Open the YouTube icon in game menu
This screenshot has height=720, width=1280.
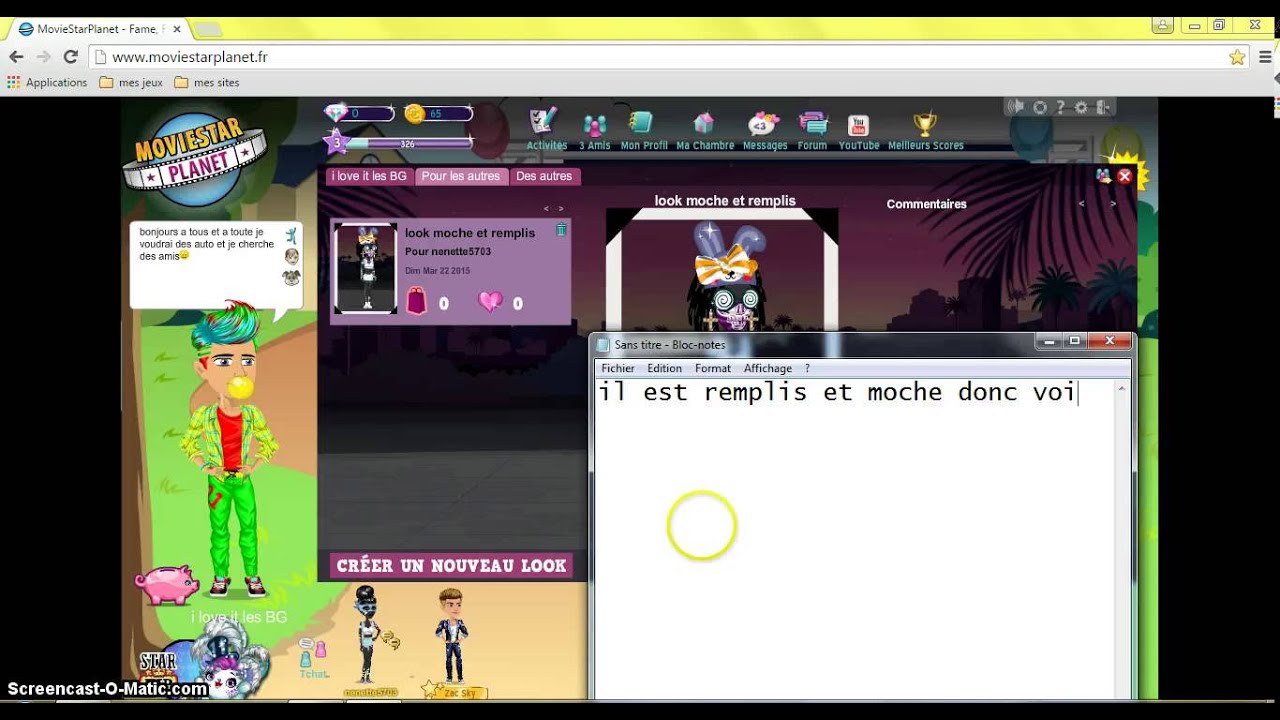coord(858,125)
